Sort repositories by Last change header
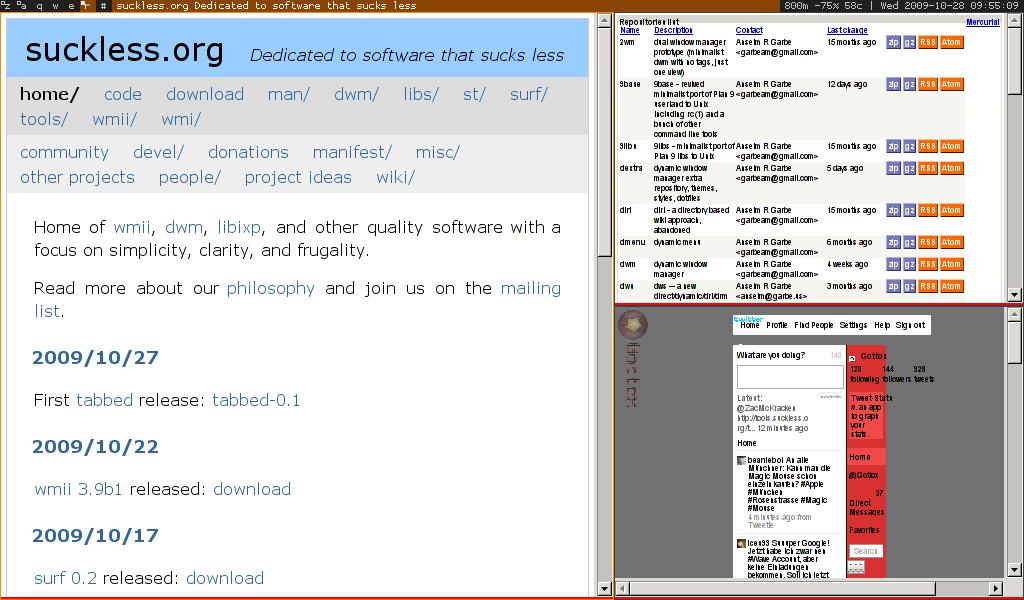 click(x=847, y=31)
